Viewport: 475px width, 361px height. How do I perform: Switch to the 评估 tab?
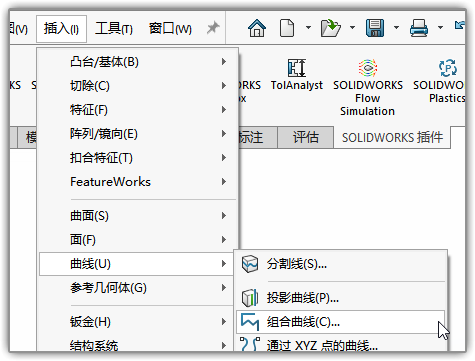click(306, 137)
